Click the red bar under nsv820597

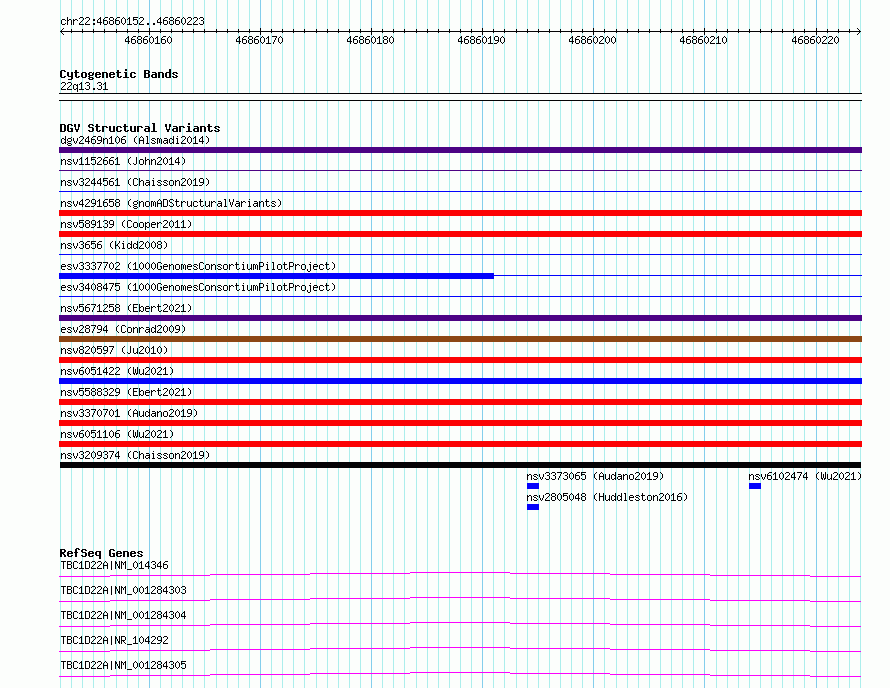(460, 360)
